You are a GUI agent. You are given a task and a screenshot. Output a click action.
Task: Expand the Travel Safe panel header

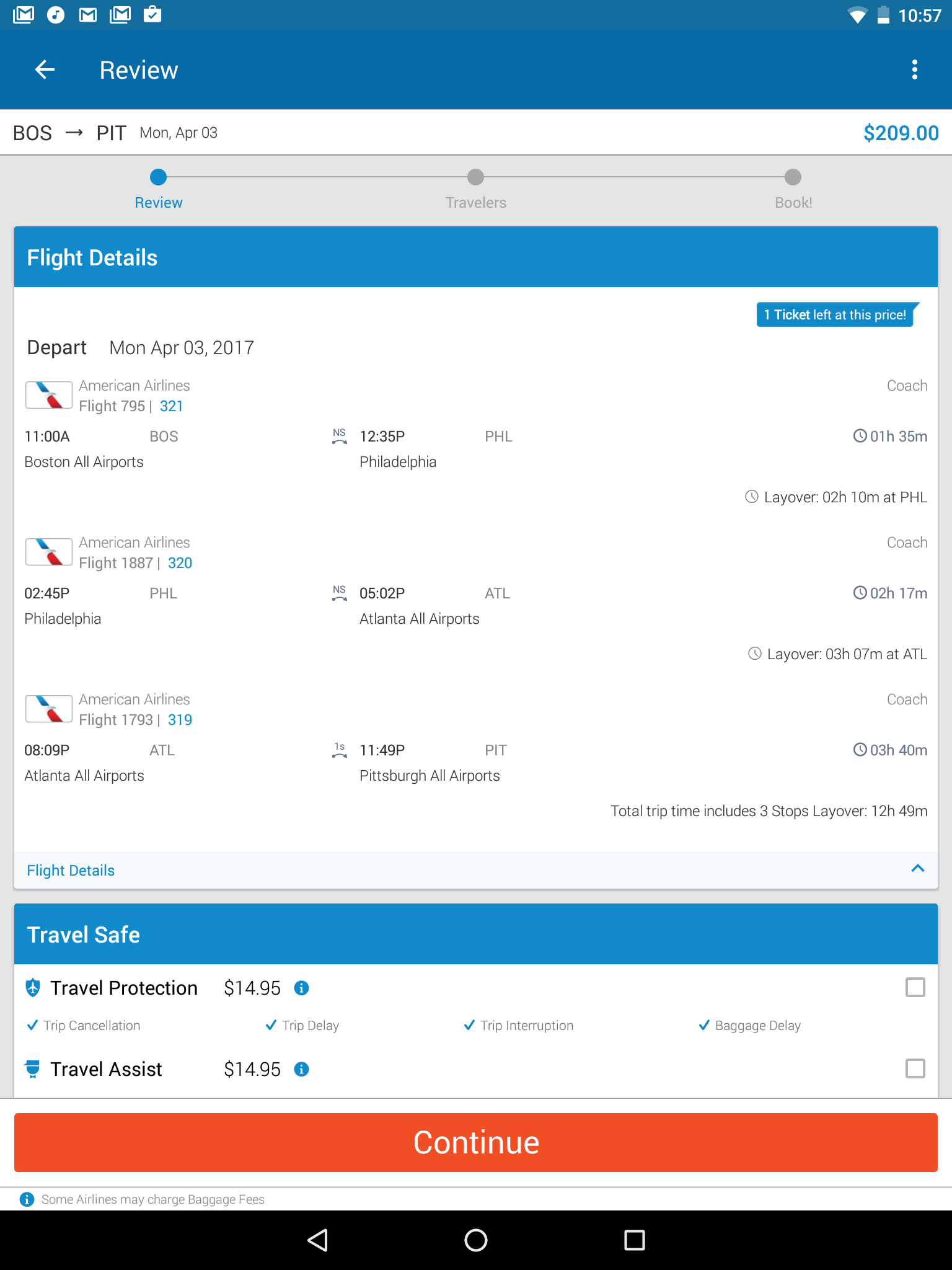475,934
